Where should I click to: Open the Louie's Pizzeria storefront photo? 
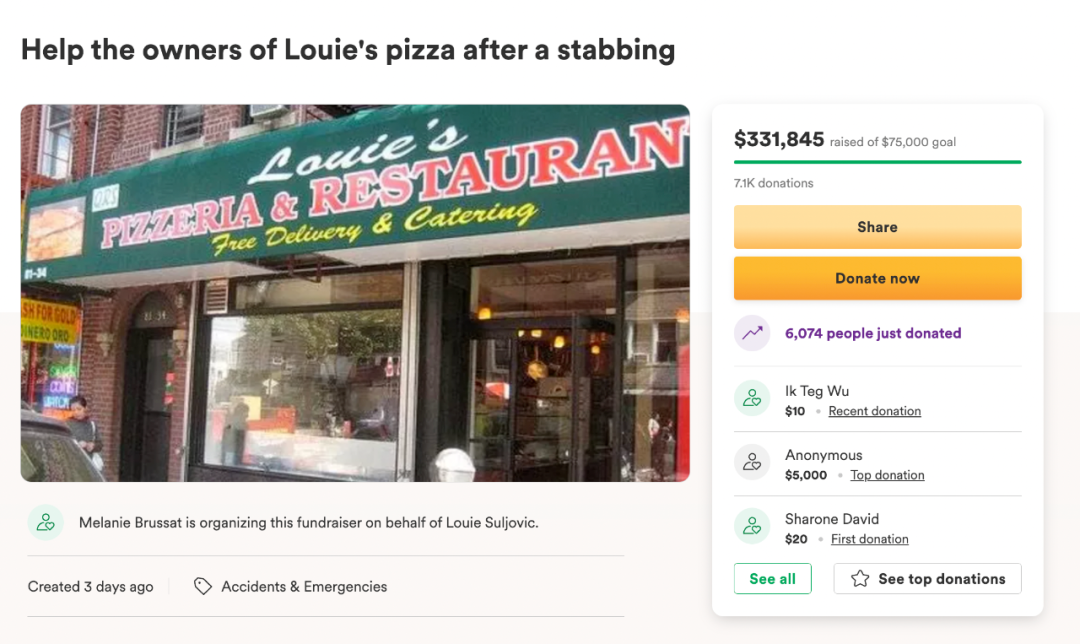[355, 293]
